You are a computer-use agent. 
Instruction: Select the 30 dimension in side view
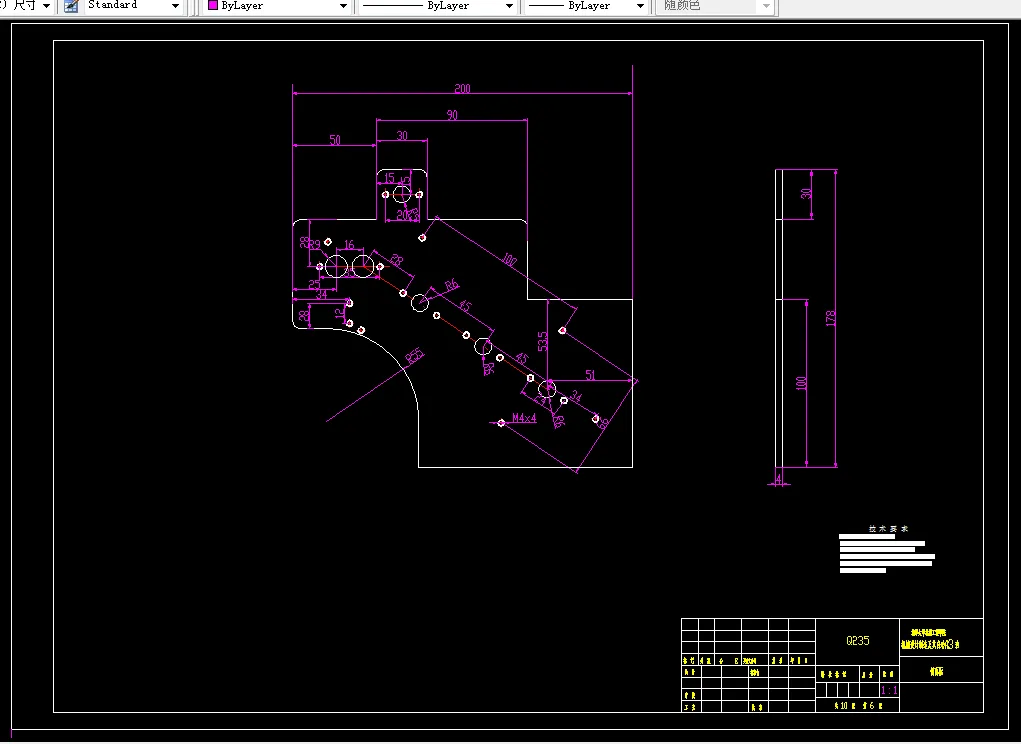point(806,193)
